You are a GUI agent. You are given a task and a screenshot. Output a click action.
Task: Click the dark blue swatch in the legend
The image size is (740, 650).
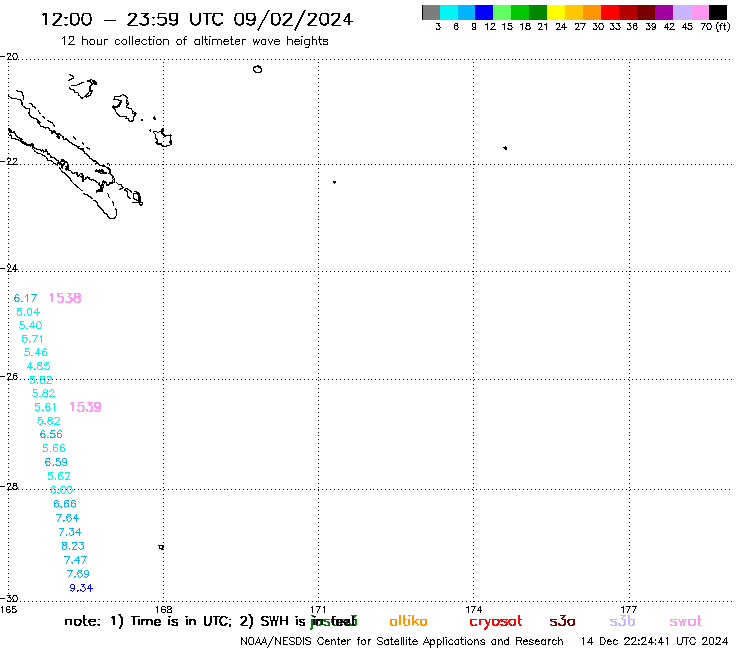tap(485, 12)
